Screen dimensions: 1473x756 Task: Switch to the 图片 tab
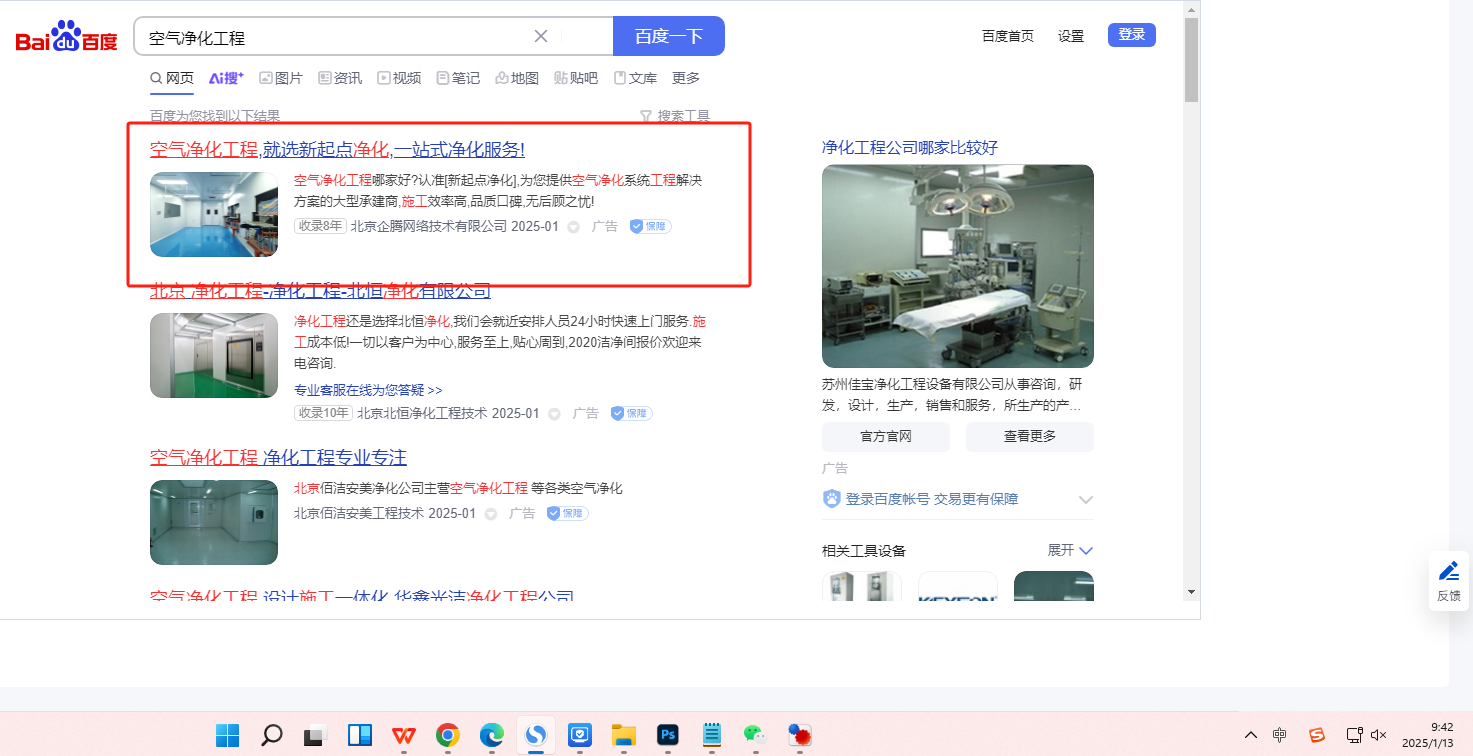tap(281, 78)
